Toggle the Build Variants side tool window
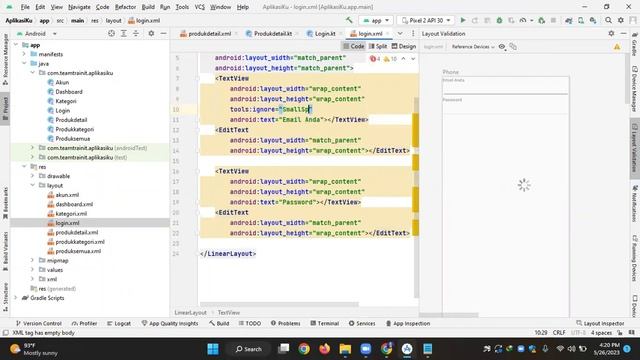 coord(5,252)
